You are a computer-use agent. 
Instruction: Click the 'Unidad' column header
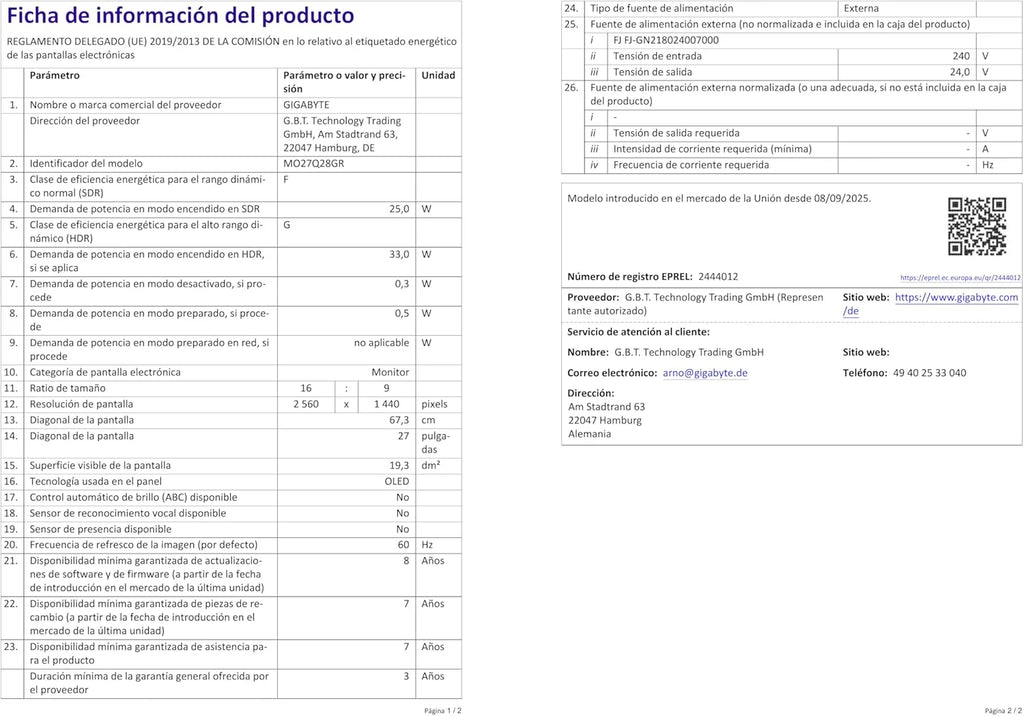438,75
